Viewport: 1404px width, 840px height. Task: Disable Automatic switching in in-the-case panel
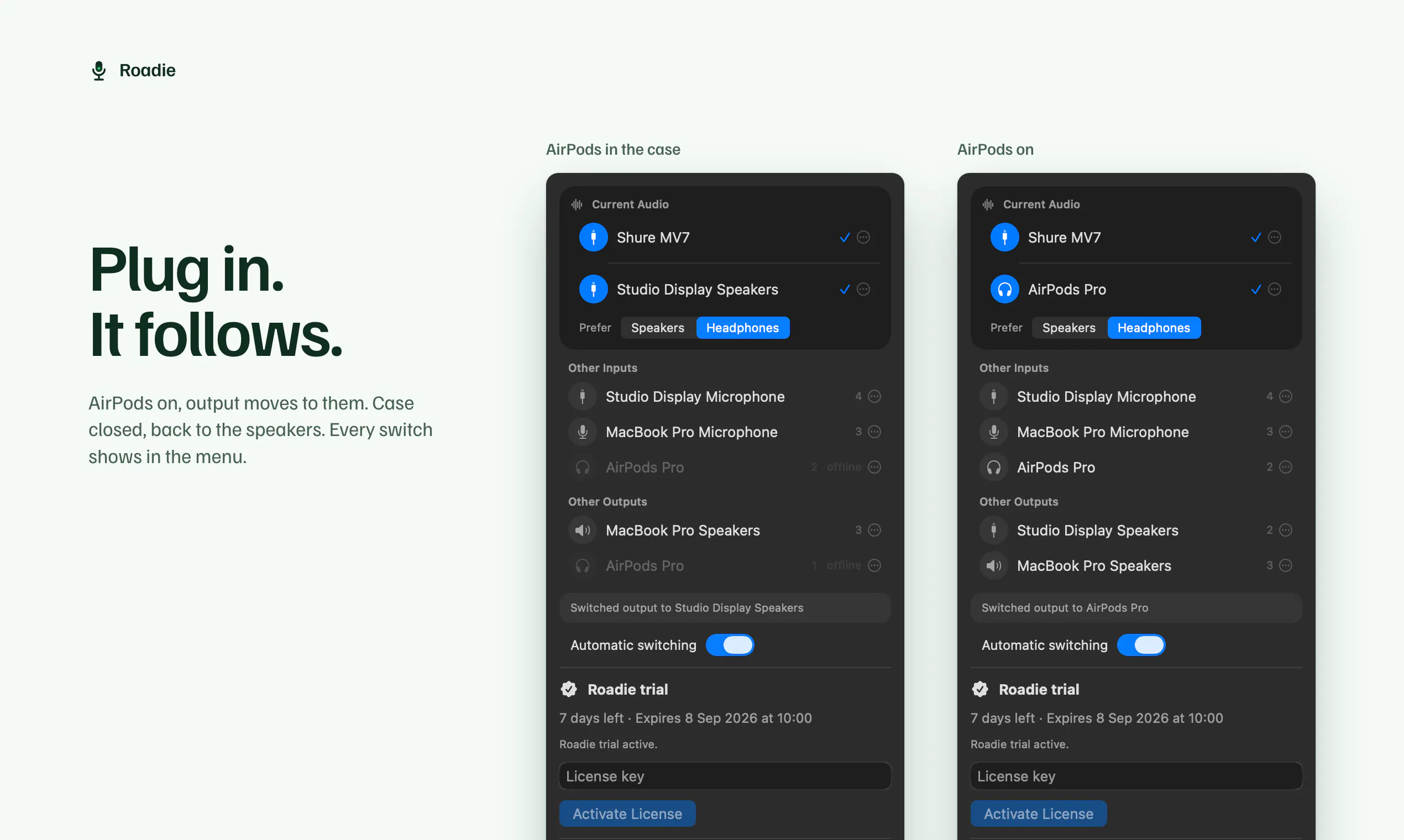click(x=730, y=645)
